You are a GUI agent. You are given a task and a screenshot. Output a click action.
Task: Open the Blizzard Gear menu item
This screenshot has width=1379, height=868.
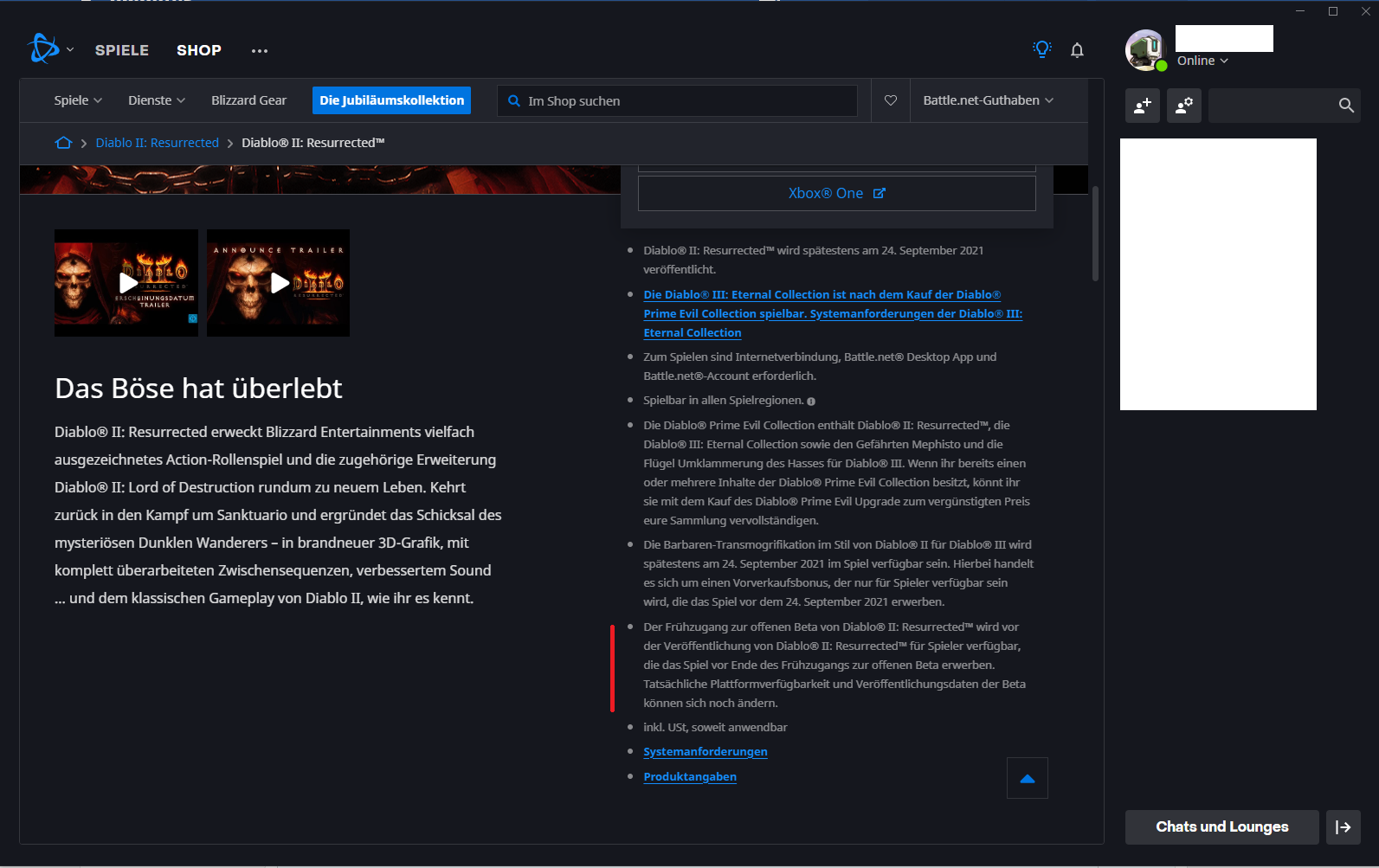(x=248, y=100)
